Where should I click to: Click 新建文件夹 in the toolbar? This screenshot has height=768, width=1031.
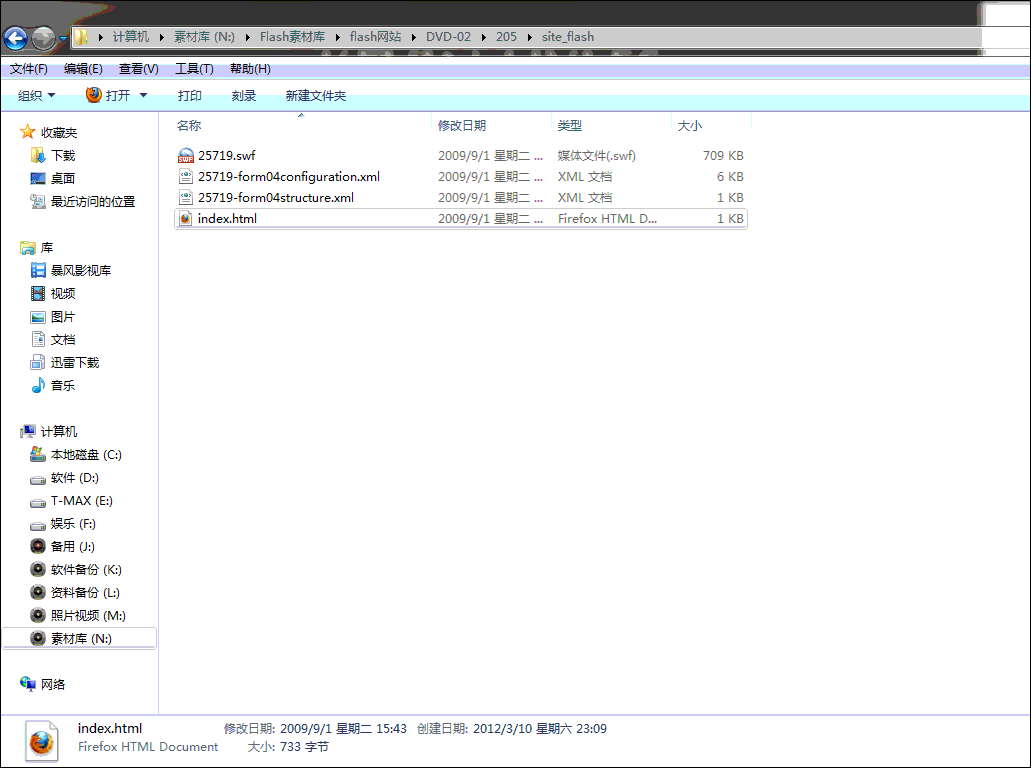coord(316,96)
